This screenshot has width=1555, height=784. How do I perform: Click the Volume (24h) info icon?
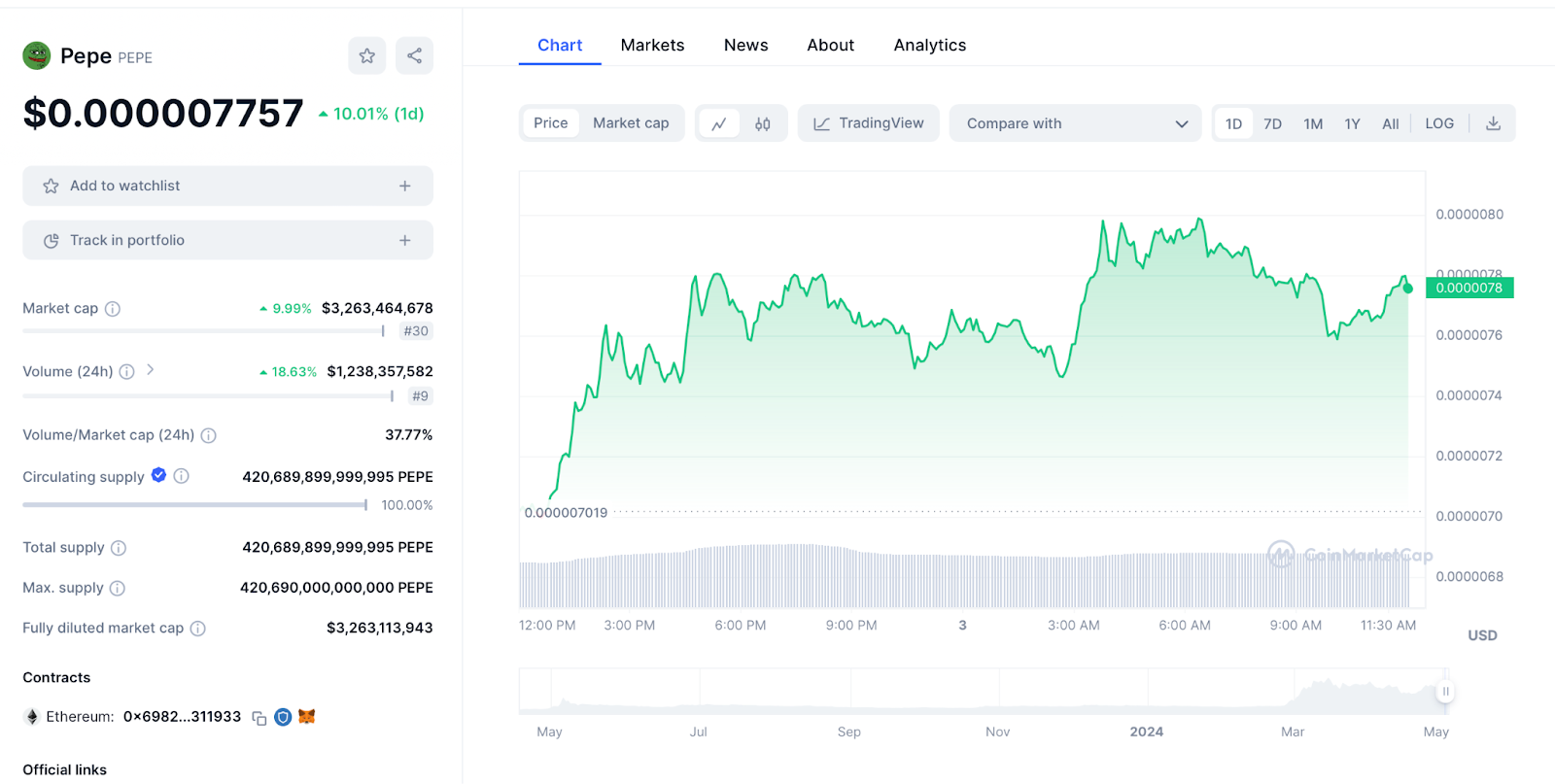(x=126, y=372)
